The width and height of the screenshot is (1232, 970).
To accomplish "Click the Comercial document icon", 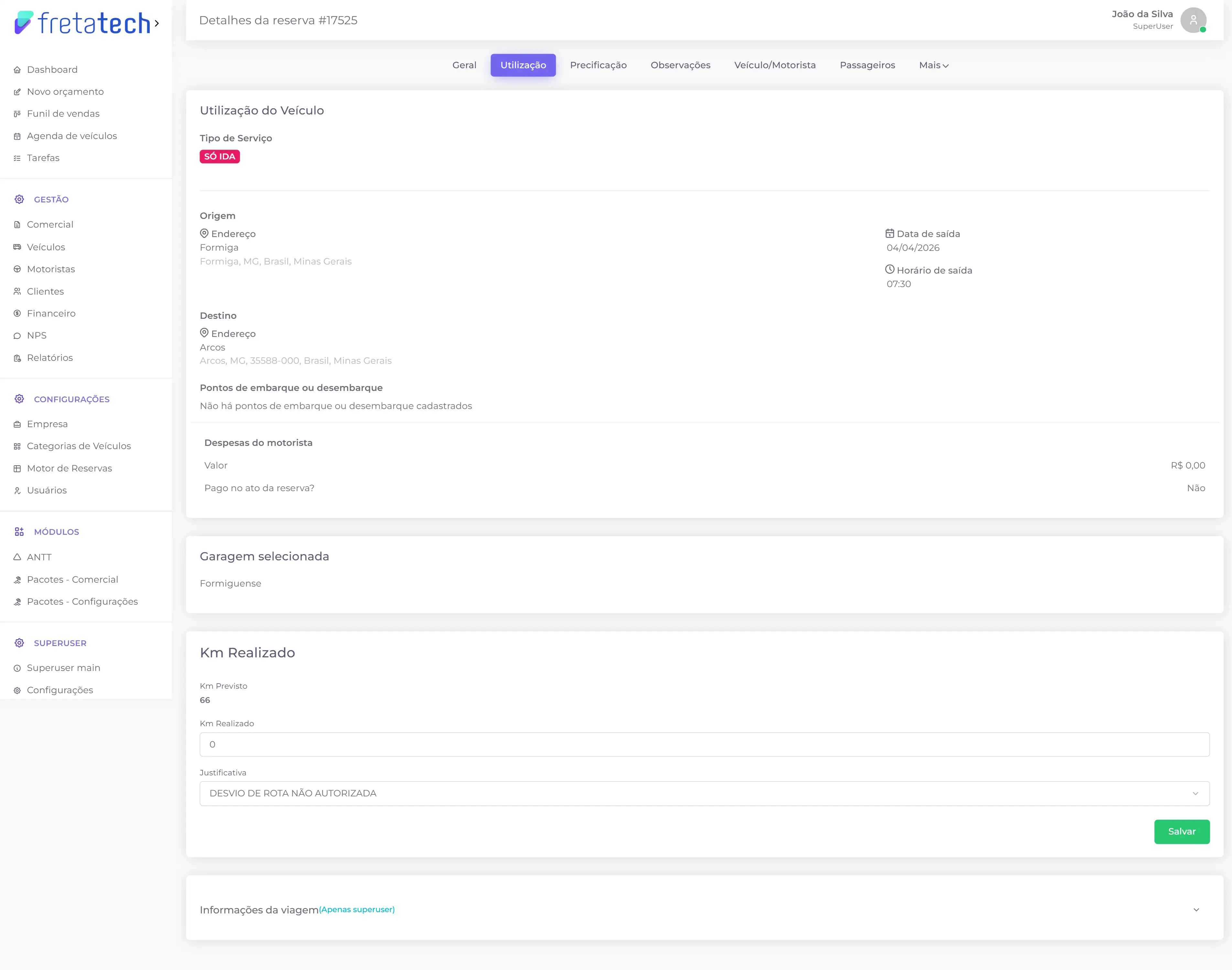I will (17, 225).
